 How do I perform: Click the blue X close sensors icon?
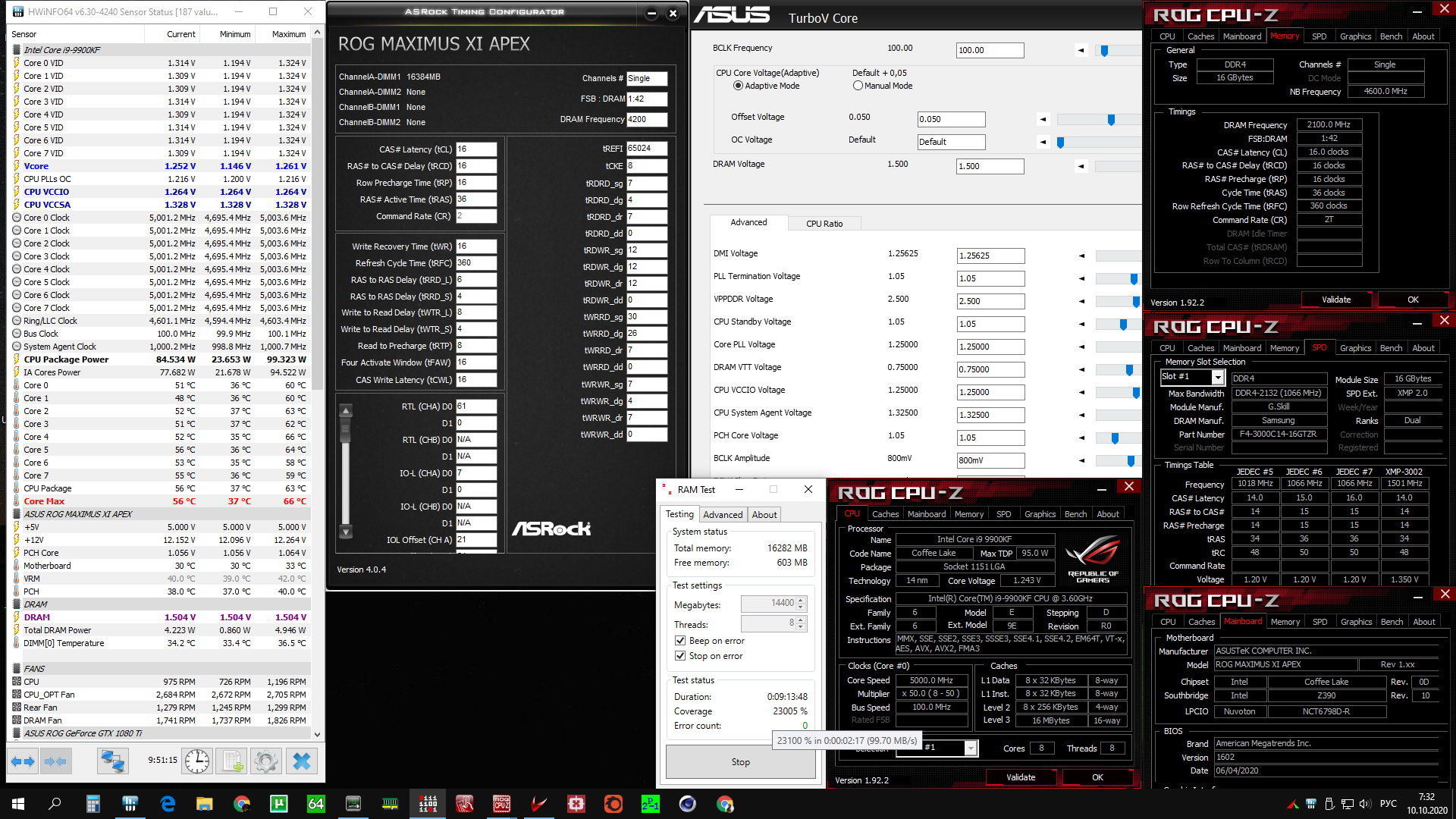(x=302, y=761)
